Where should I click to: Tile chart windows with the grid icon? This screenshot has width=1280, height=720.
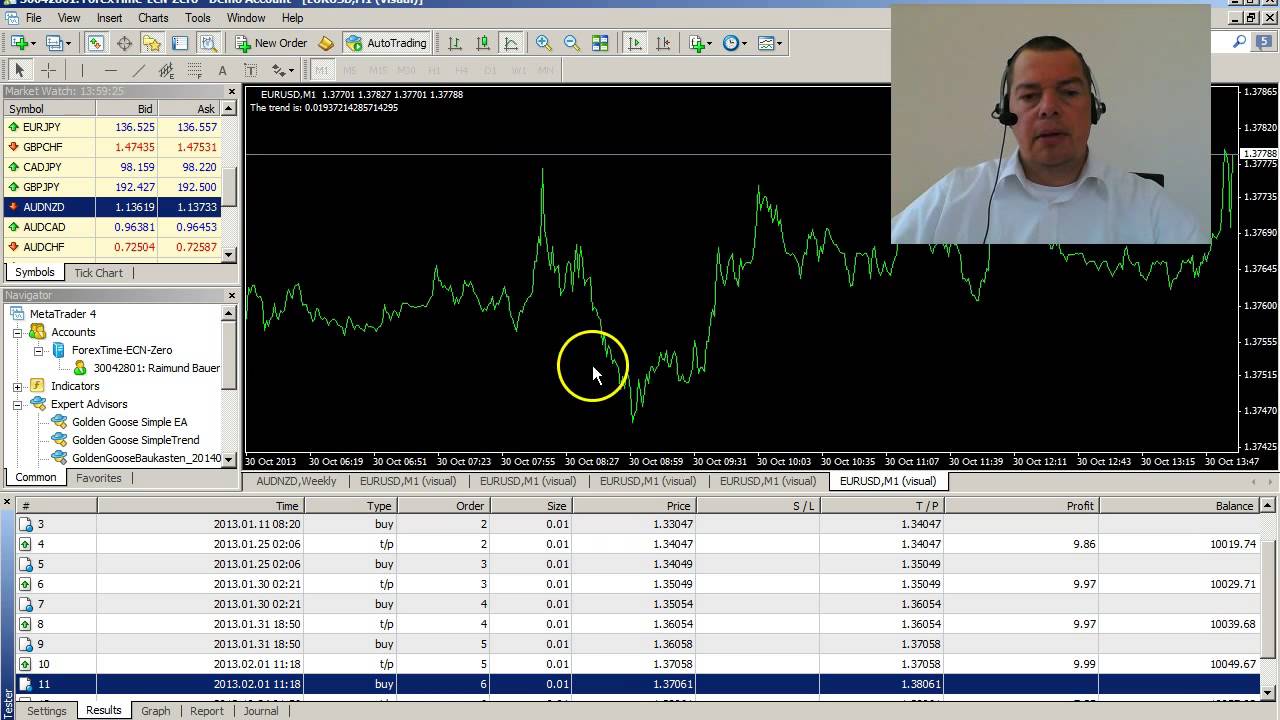pyautogui.click(x=600, y=43)
